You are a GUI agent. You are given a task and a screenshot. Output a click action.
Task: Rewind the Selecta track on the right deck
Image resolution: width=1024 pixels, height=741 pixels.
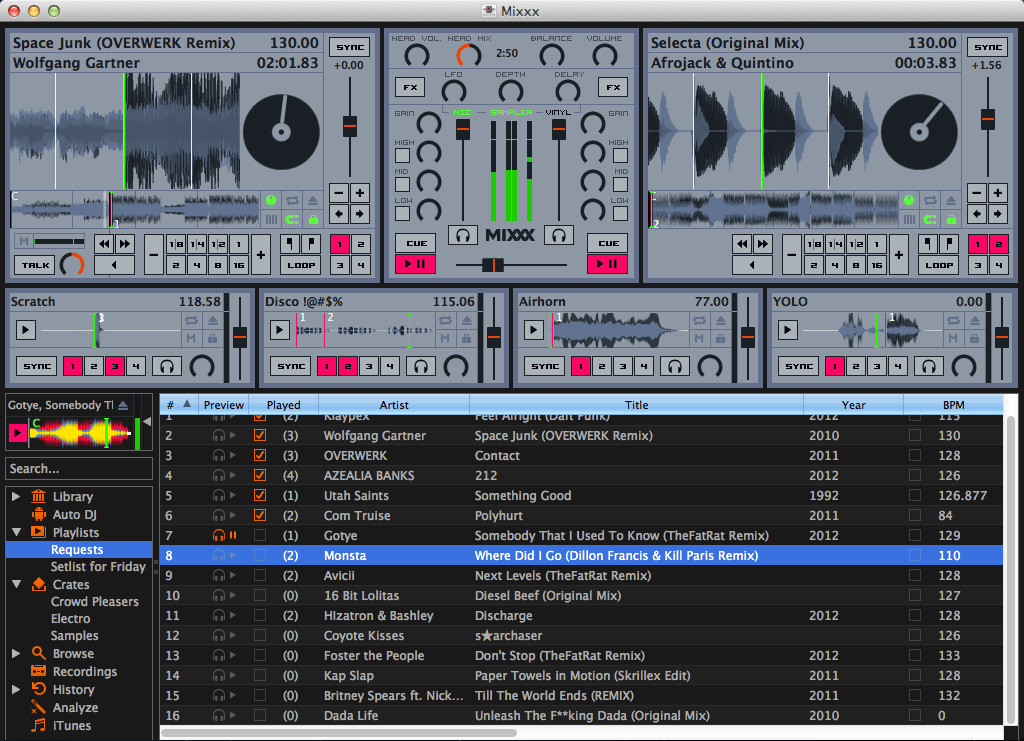point(740,242)
